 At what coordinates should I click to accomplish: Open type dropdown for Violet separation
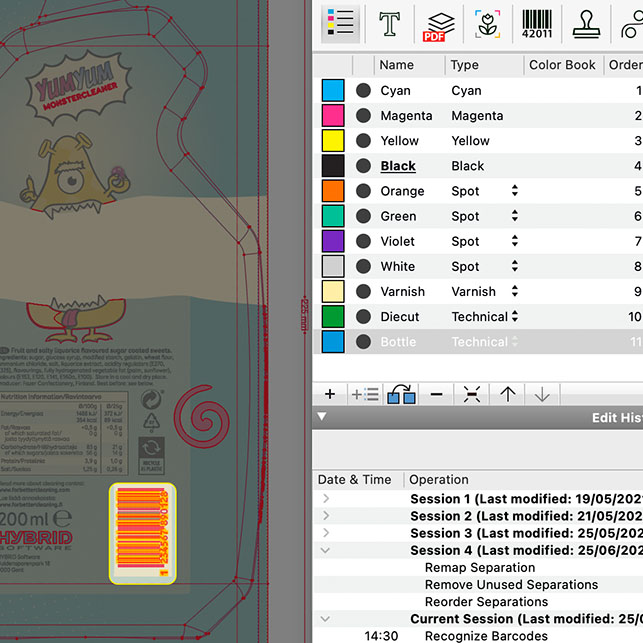pyautogui.click(x=515, y=241)
